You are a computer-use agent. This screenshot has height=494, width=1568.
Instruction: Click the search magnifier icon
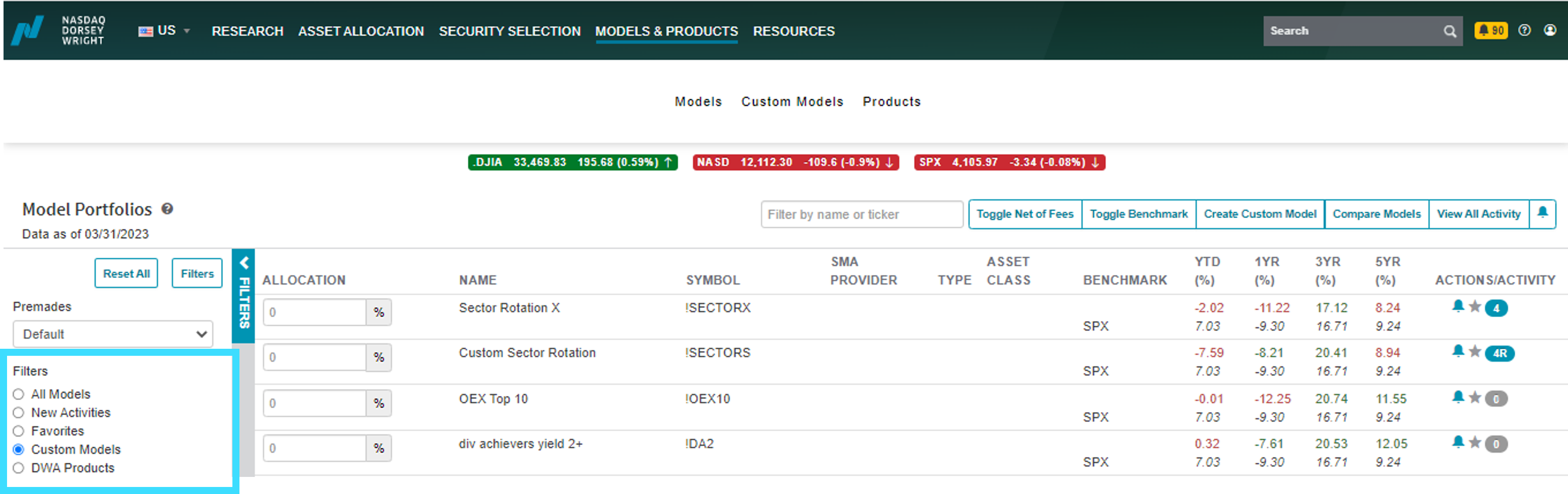tap(1450, 31)
